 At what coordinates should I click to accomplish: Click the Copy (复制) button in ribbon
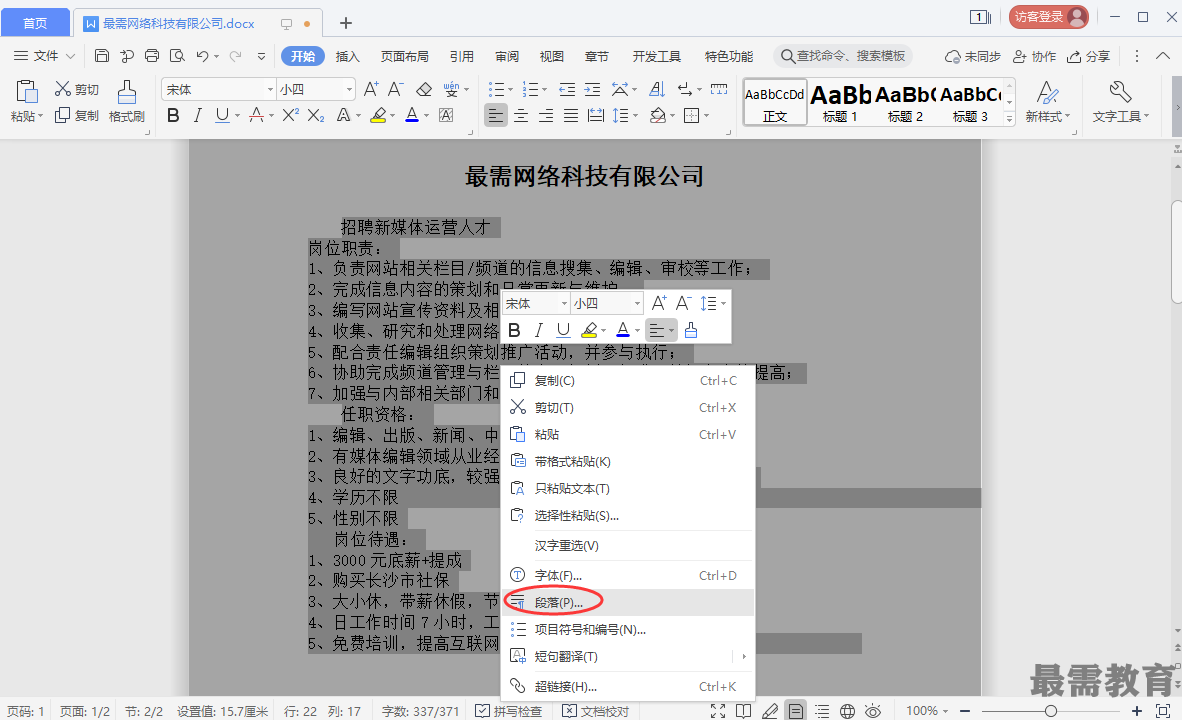click(x=77, y=115)
